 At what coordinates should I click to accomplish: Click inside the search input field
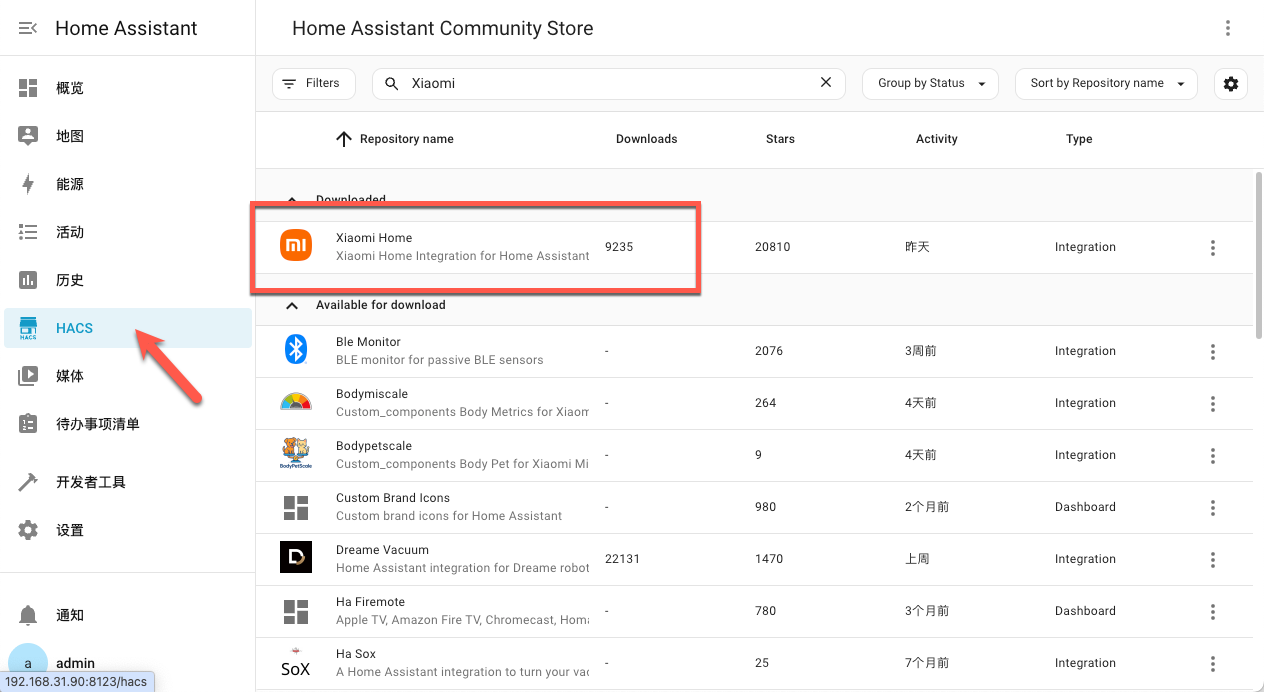tap(600, 83)
